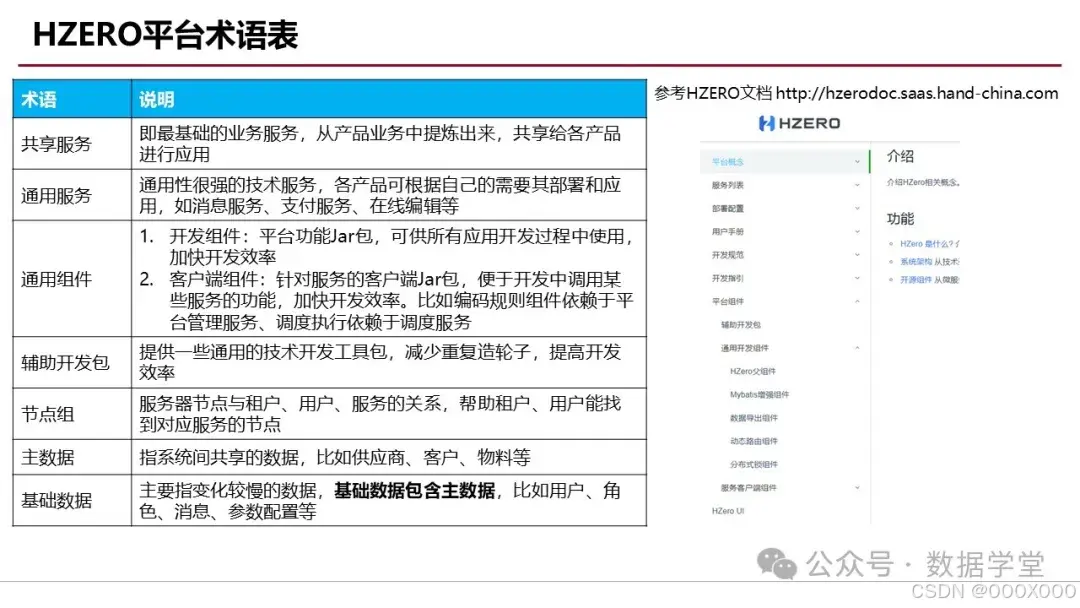Viewport: 1080px width, 608px height.
Task: Expand the 开发指引 chevron
Action: [x=858, y=278]
